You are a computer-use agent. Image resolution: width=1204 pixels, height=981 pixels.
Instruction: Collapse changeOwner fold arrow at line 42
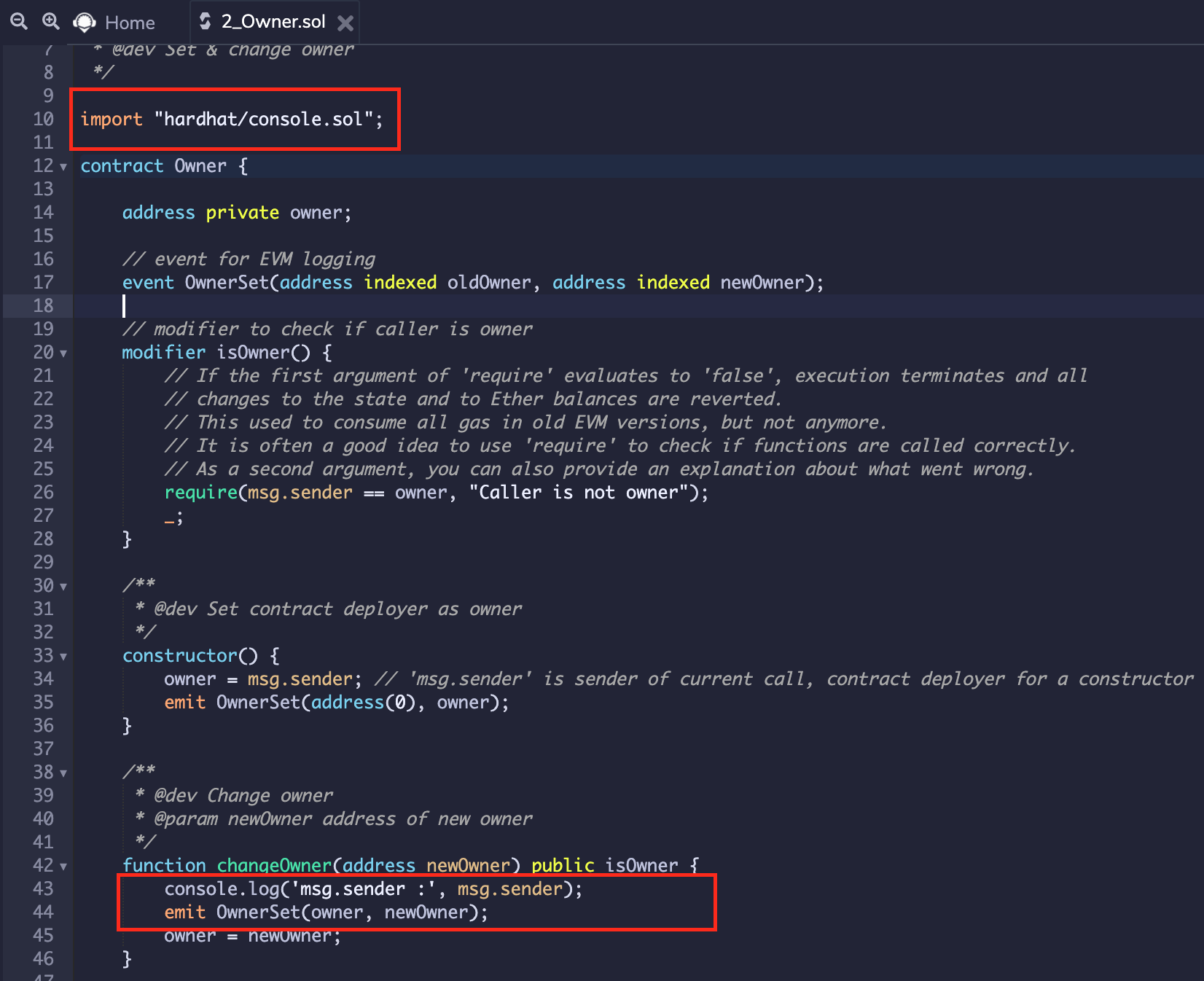pyautogui.click(x=63, y=867)
